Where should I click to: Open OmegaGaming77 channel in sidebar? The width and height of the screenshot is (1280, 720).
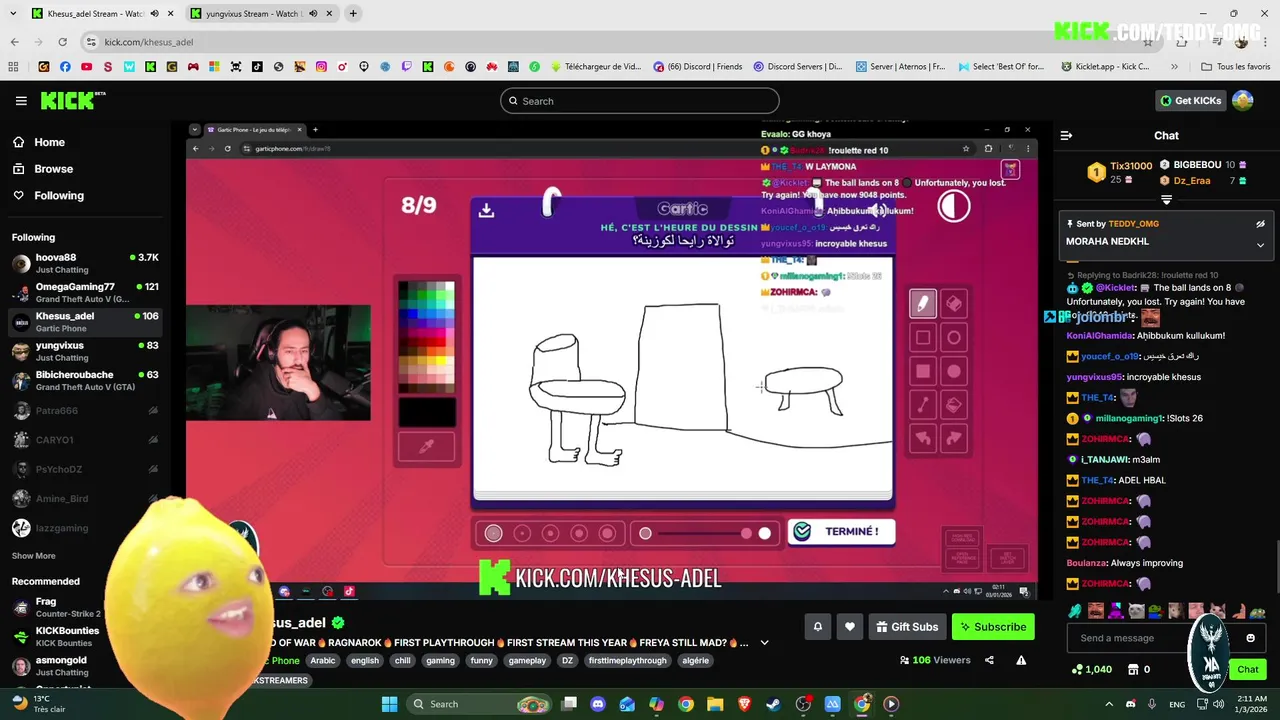(85, 293)
